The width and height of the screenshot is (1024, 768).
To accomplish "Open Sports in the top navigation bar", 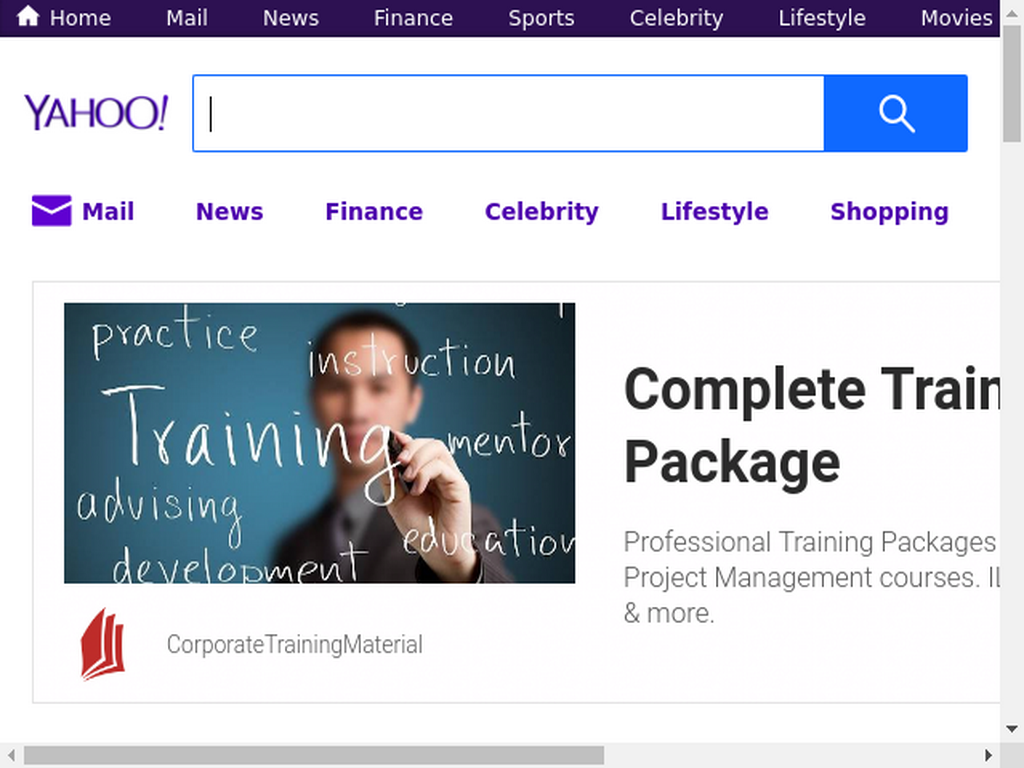I will tap(541, 18).
